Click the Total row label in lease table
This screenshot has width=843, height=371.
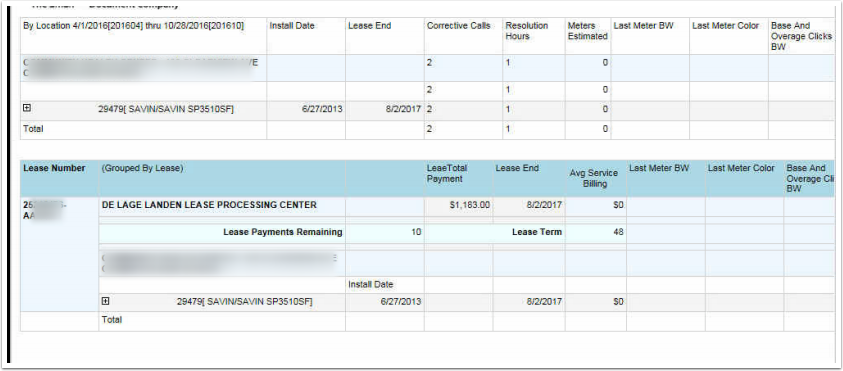point(112,320)
